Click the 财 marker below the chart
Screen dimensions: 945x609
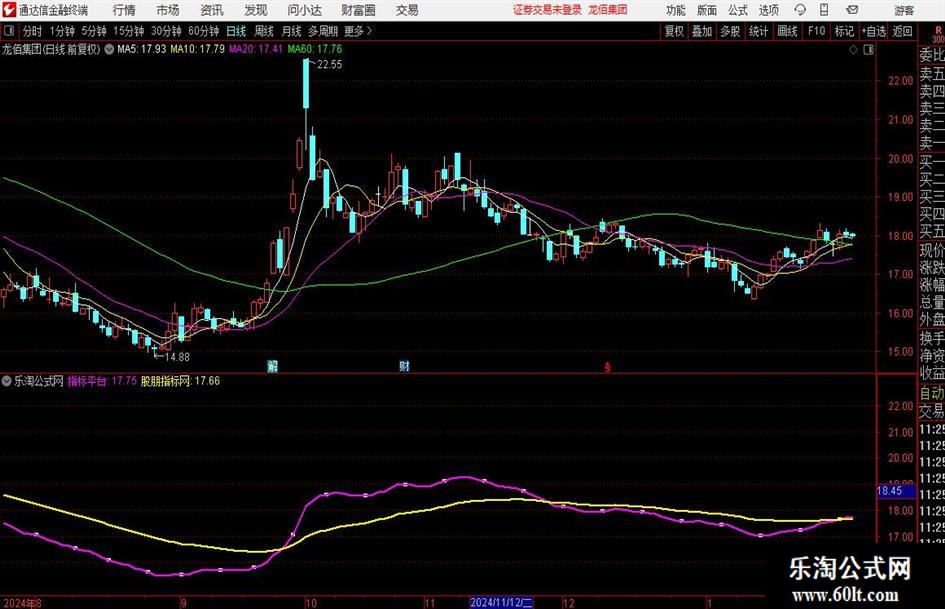(x=404, y=366)
